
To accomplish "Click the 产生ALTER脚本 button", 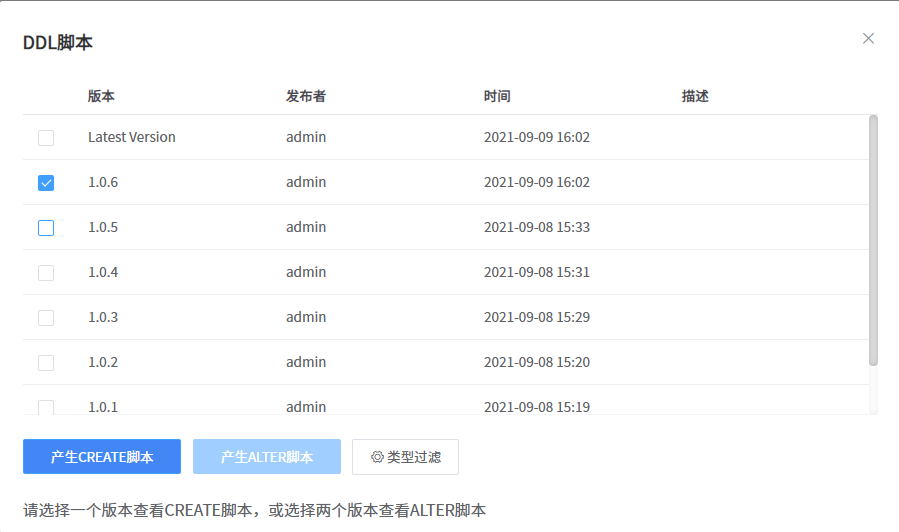I will pos(267,457).
